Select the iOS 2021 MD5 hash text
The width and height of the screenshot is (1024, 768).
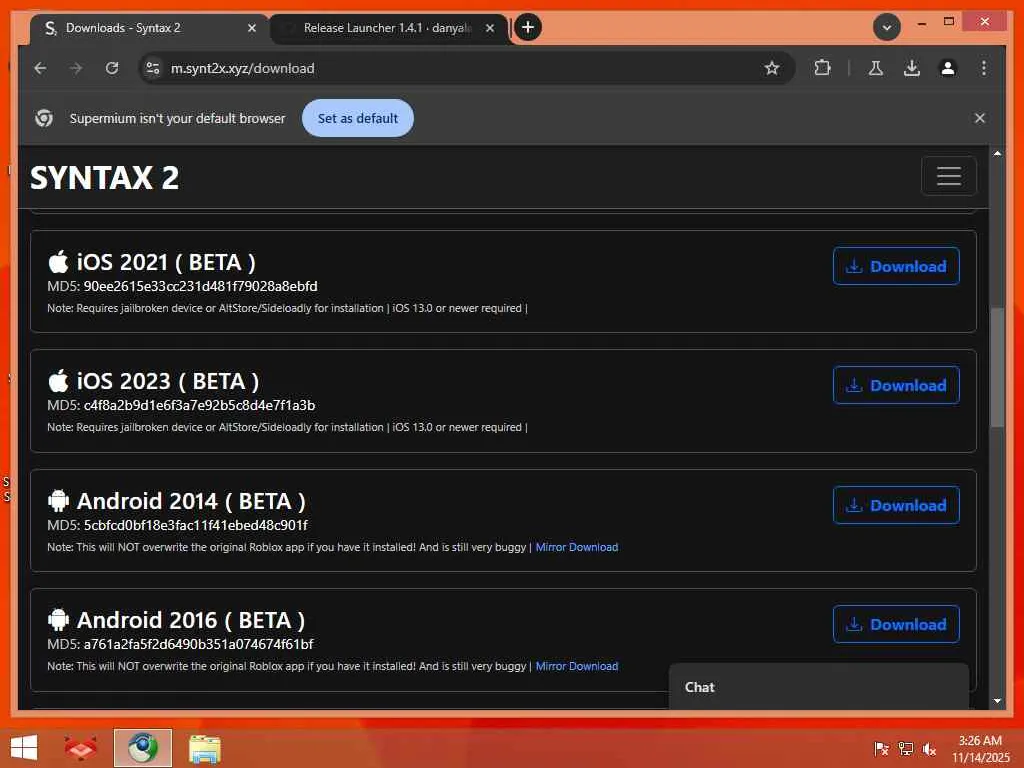pyautogui.click(x=200, y=286)
